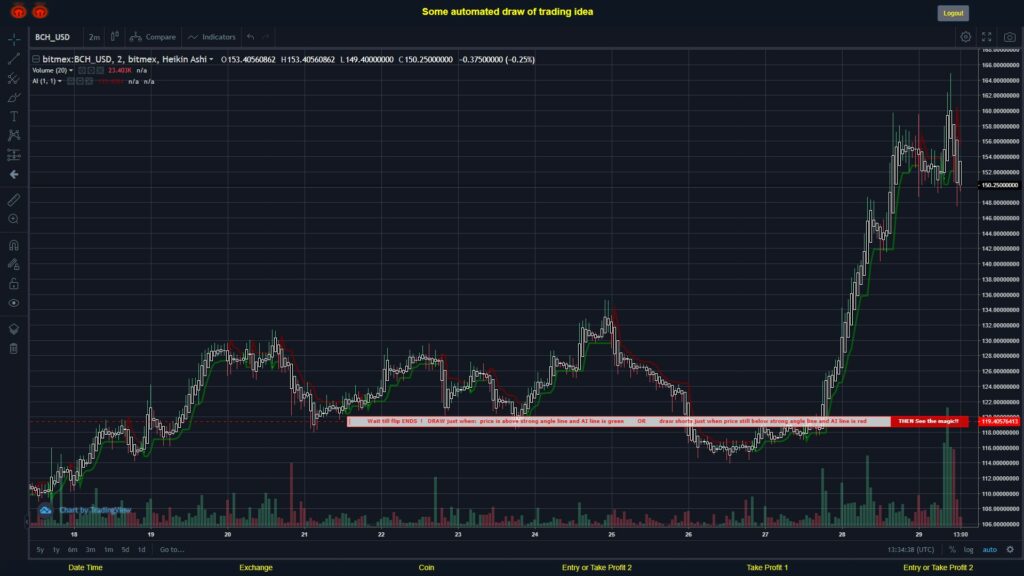1024x576 pixels.
Task: Open chart settings gear in top bar
Action: tap(965, 37)
